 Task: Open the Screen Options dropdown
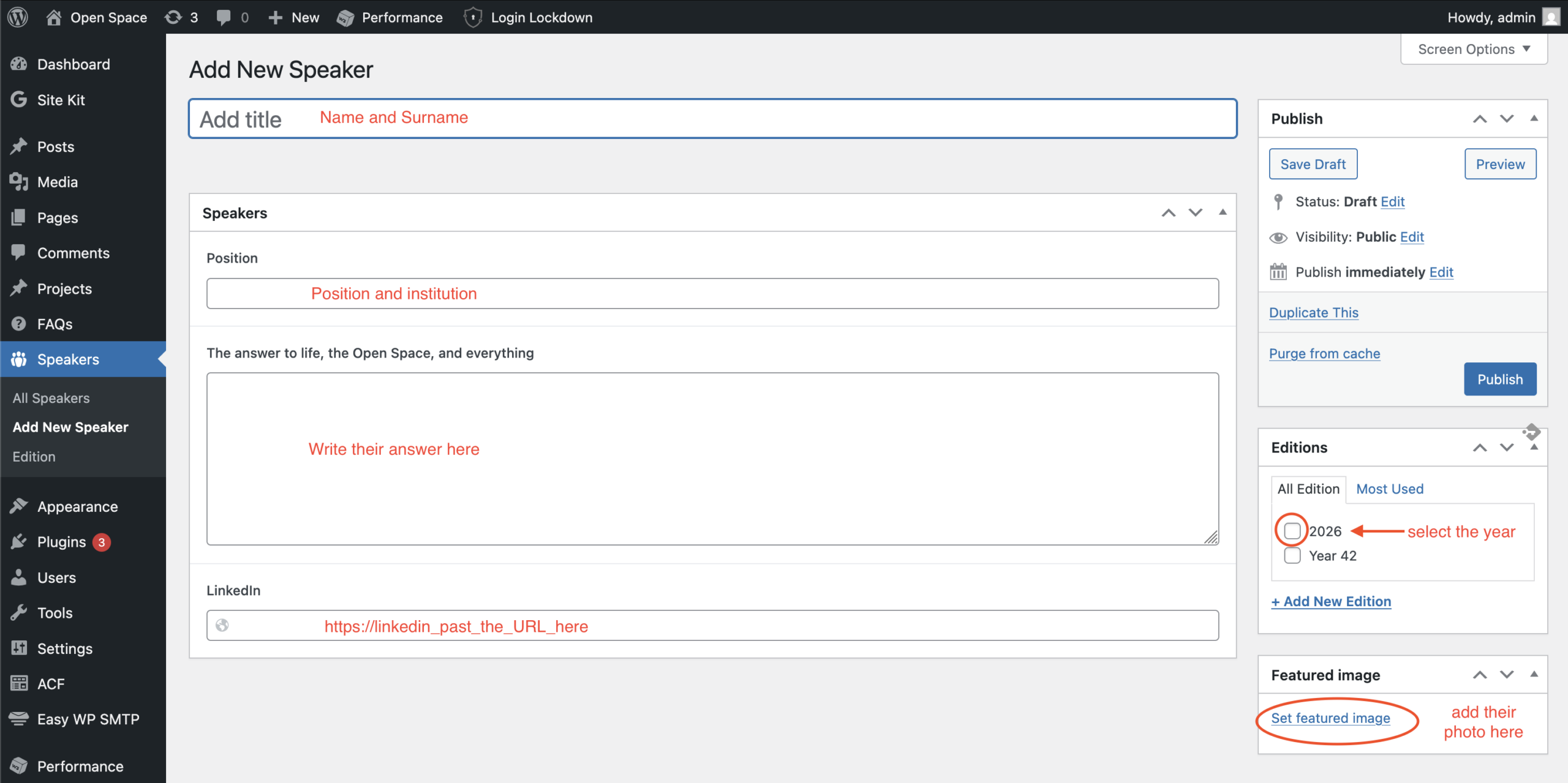[x=1474, y=49]
